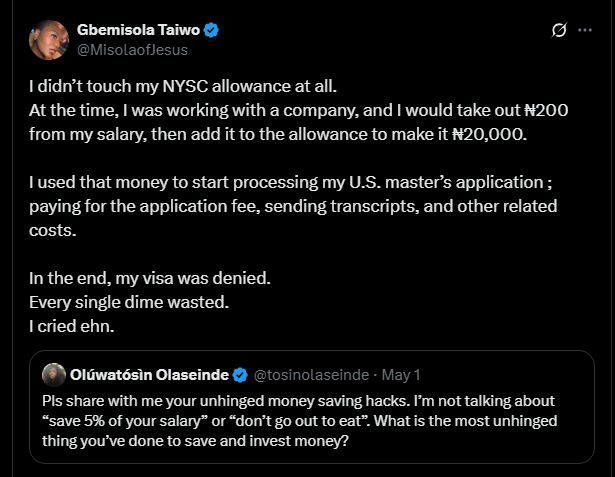Image resolution: width=615 pixels, height=477 pixels.
Task: Open the quoted post about unhinged money hacks
Action: click(320, 421)
